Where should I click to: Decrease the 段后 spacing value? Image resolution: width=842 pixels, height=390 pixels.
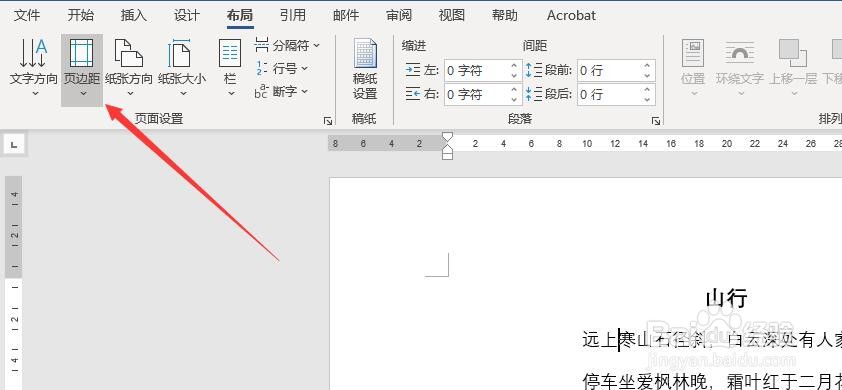click(648, 99)
